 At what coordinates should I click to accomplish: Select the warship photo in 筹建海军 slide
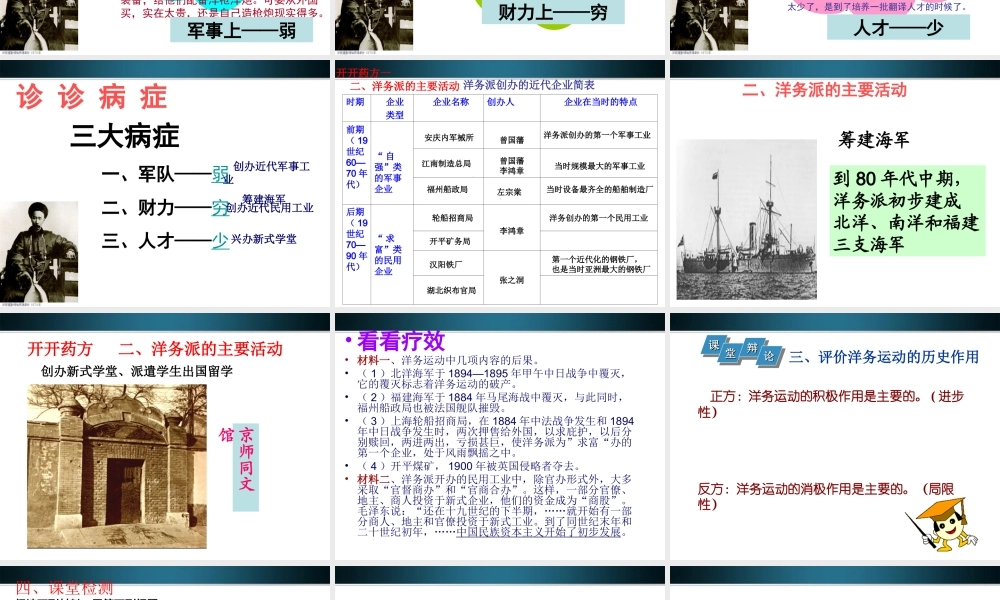pos(746,219)
